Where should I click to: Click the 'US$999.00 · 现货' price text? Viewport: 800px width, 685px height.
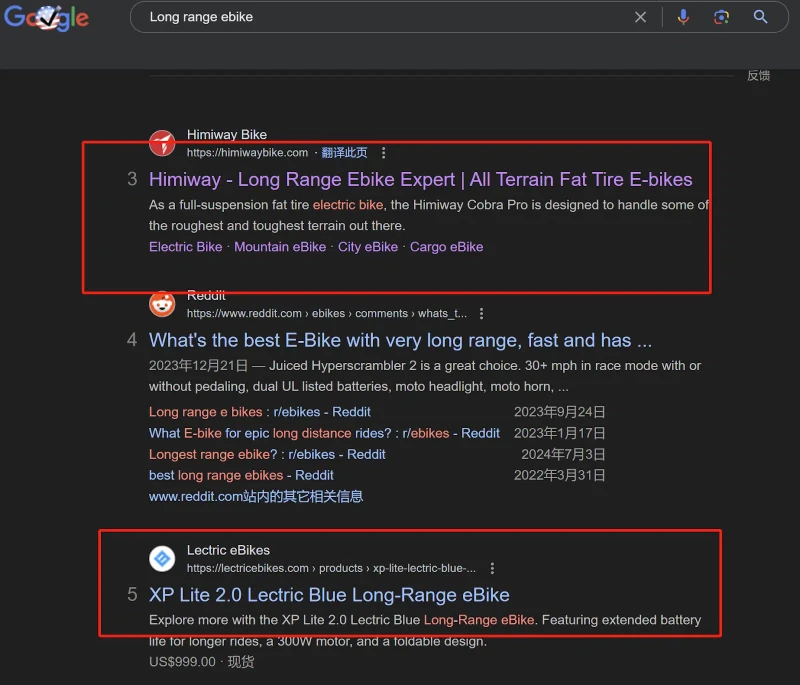pyautogui.click(x=202, y=662)
